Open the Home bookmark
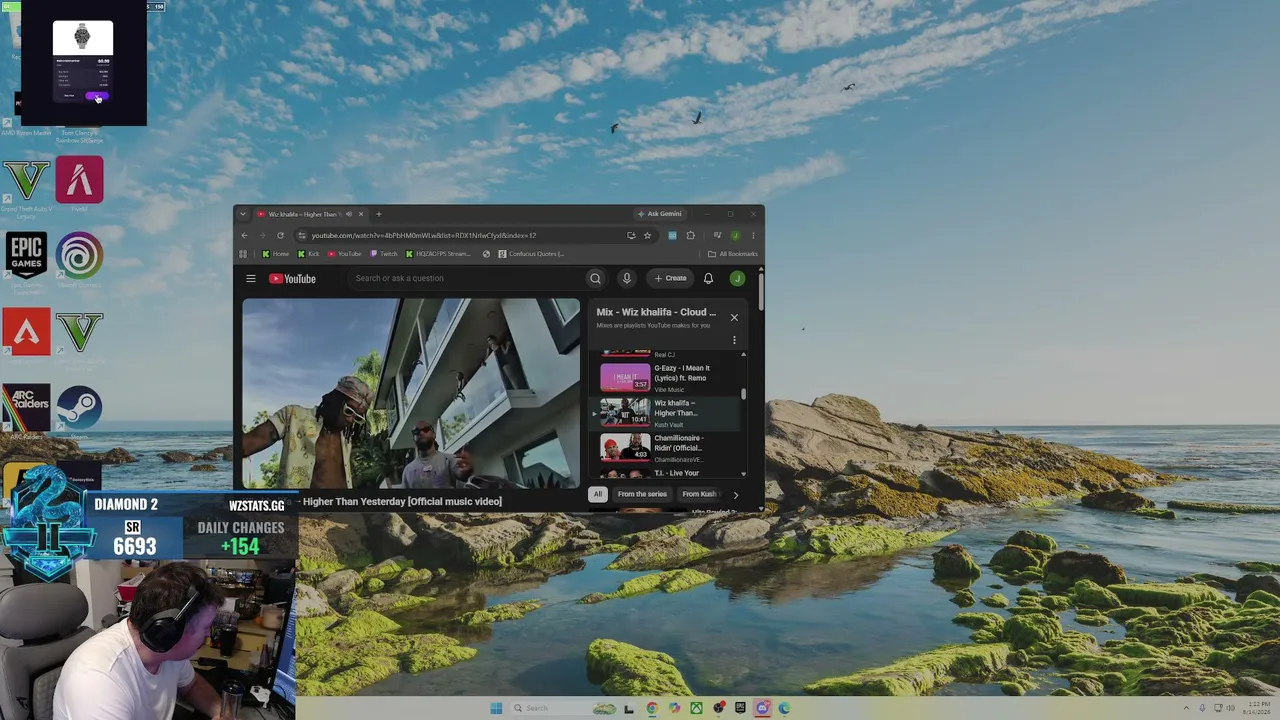This screenshot has width=1280, height=720. (x=275, y=254)
